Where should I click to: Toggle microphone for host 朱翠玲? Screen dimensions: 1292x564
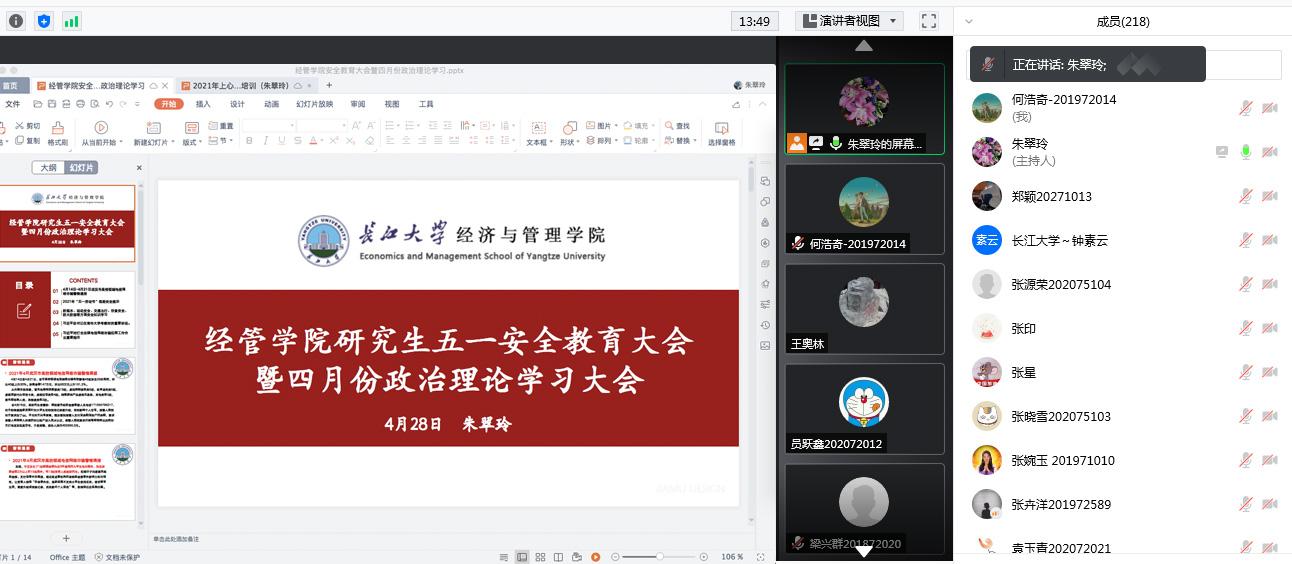tap(1246, 152)
